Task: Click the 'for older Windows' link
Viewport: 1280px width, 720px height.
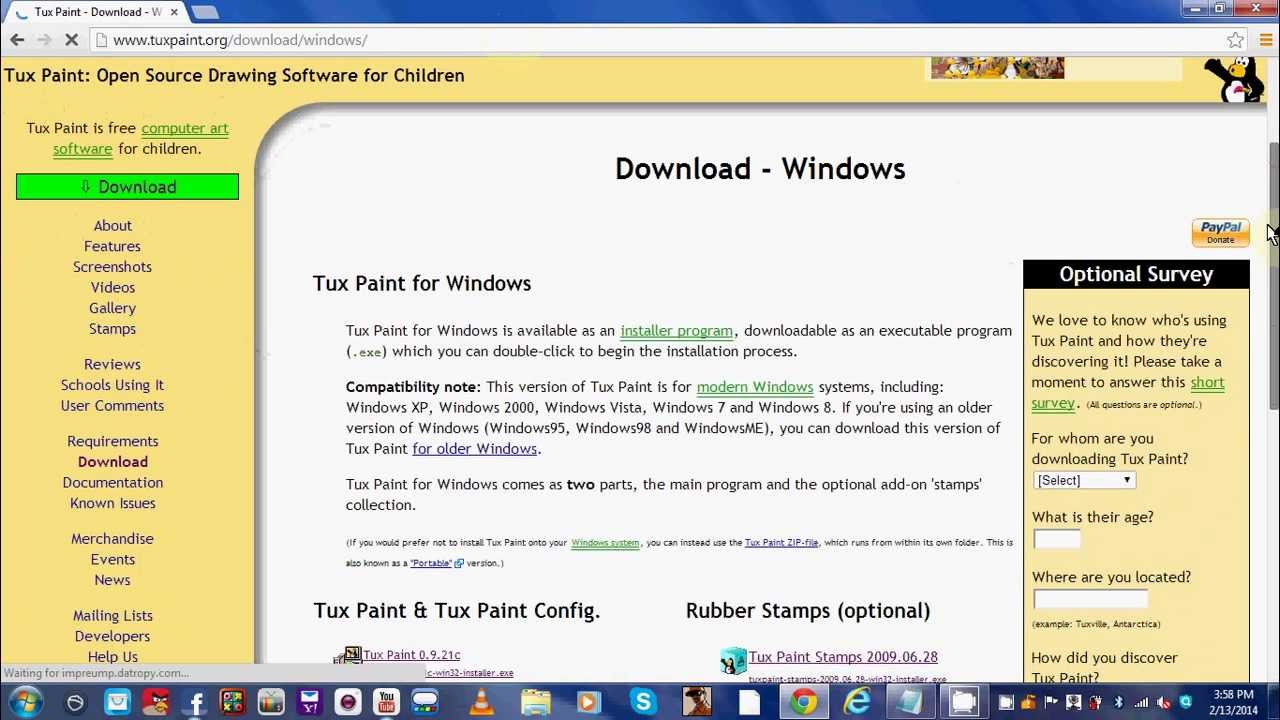Action: (474, 449)
